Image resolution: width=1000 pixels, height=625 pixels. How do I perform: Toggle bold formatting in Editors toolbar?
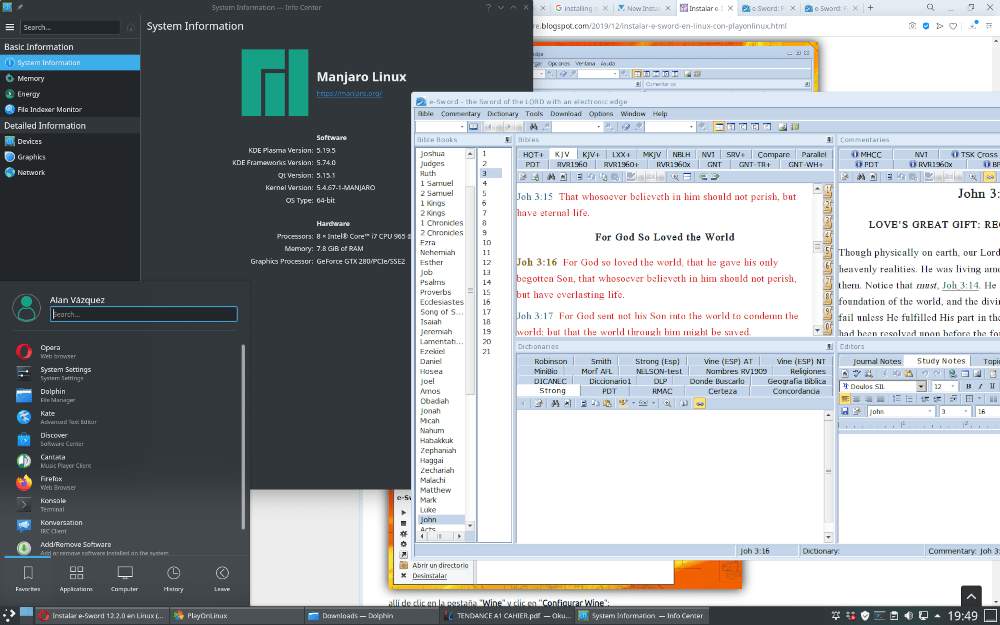pyautogui.click(x=969, y=386)
